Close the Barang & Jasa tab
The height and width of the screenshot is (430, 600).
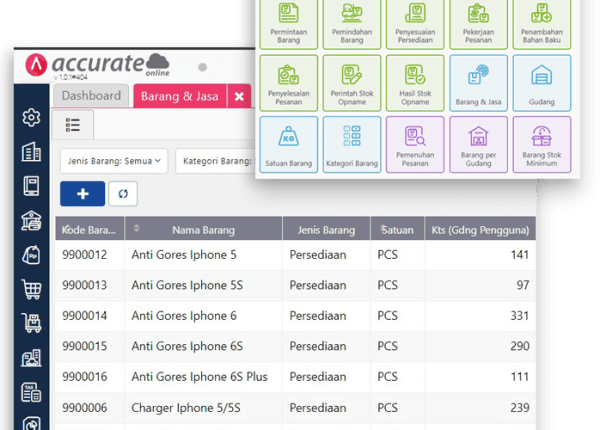pyautogui.click(x=239, y=96)
